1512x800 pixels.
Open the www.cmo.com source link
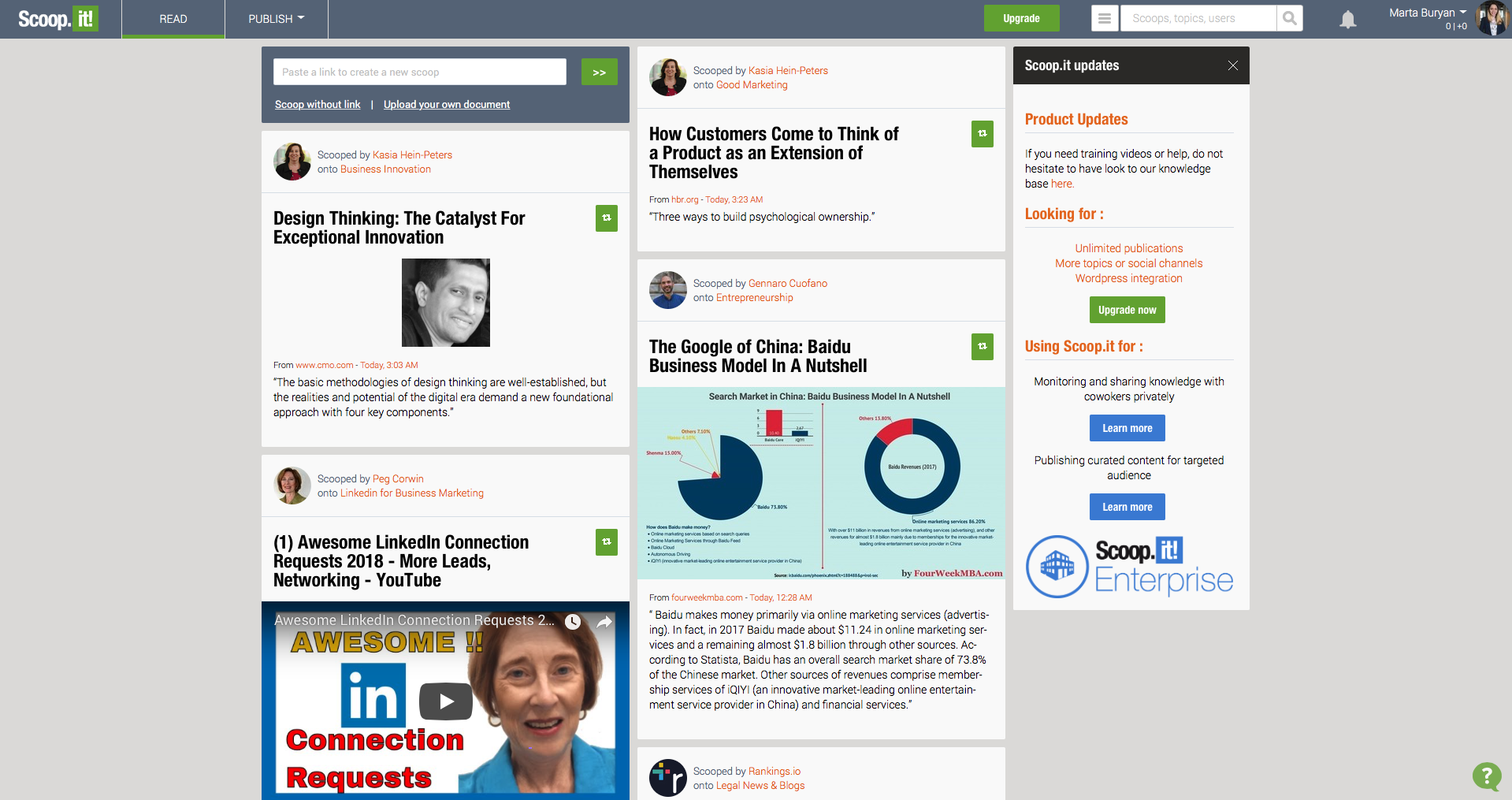[x=325, y=365]
